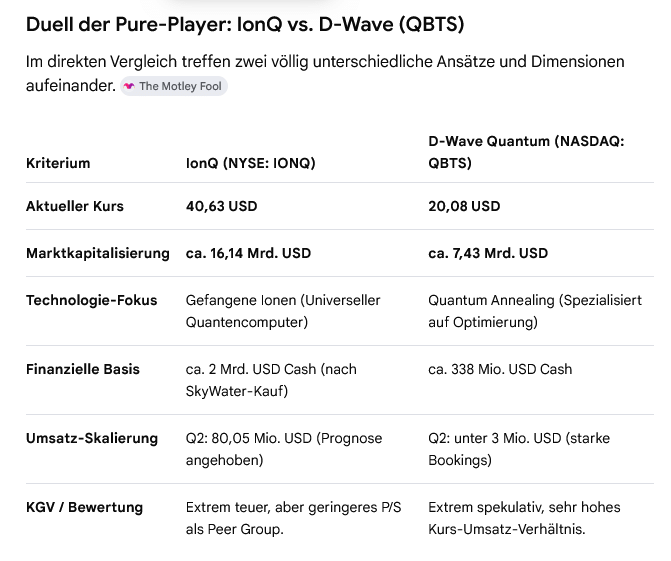Click the ca. 16,14 Mrd. USD cell
Screen dimensions: 671x561
tap(248, 253)
